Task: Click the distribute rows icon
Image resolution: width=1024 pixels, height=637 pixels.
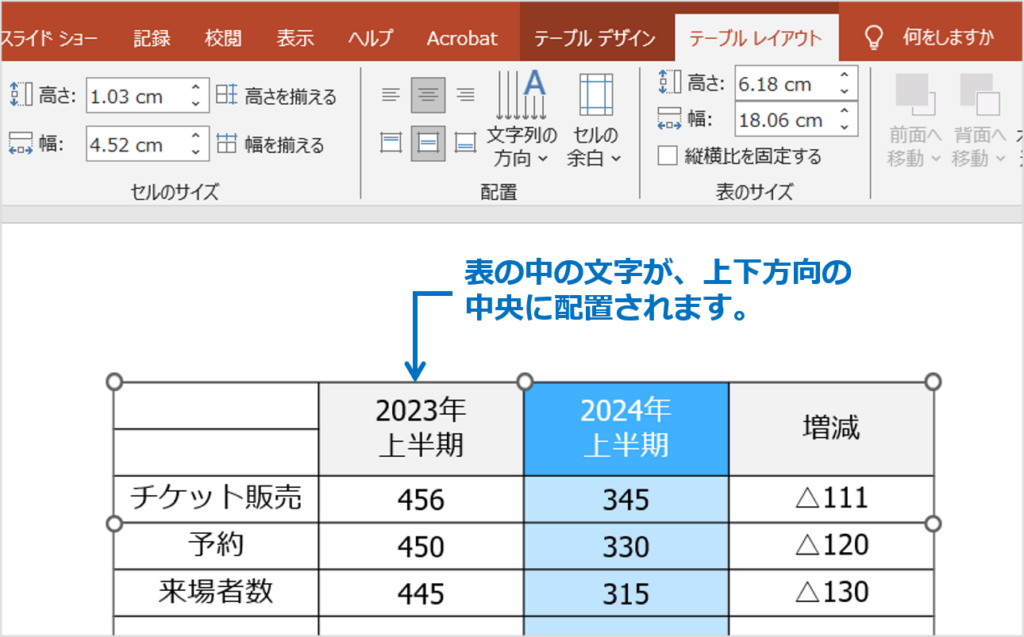Action: click(x=227, y=95)
